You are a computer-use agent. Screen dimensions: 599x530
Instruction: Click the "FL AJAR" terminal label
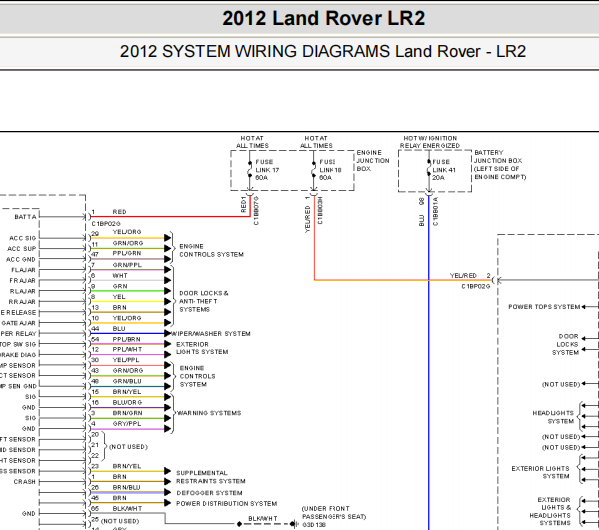(23, 270)
